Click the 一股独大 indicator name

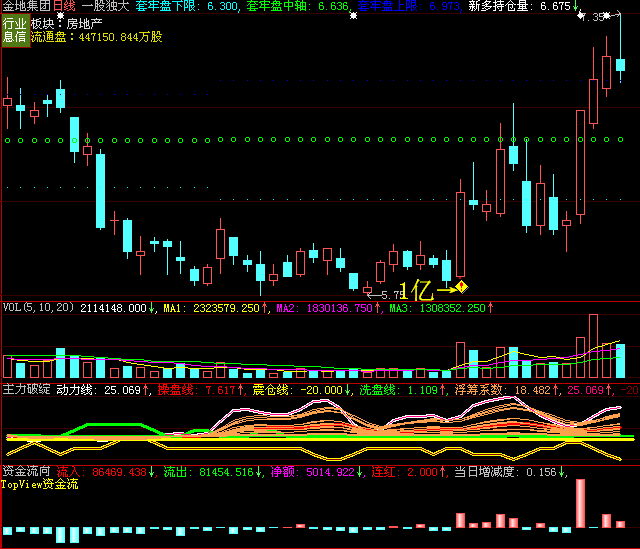coord(114,6)
